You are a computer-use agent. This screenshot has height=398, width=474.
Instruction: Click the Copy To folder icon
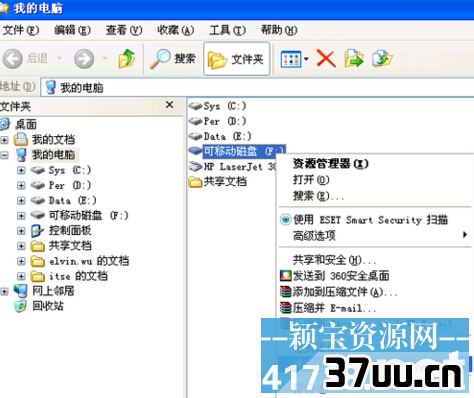[382, 59]
